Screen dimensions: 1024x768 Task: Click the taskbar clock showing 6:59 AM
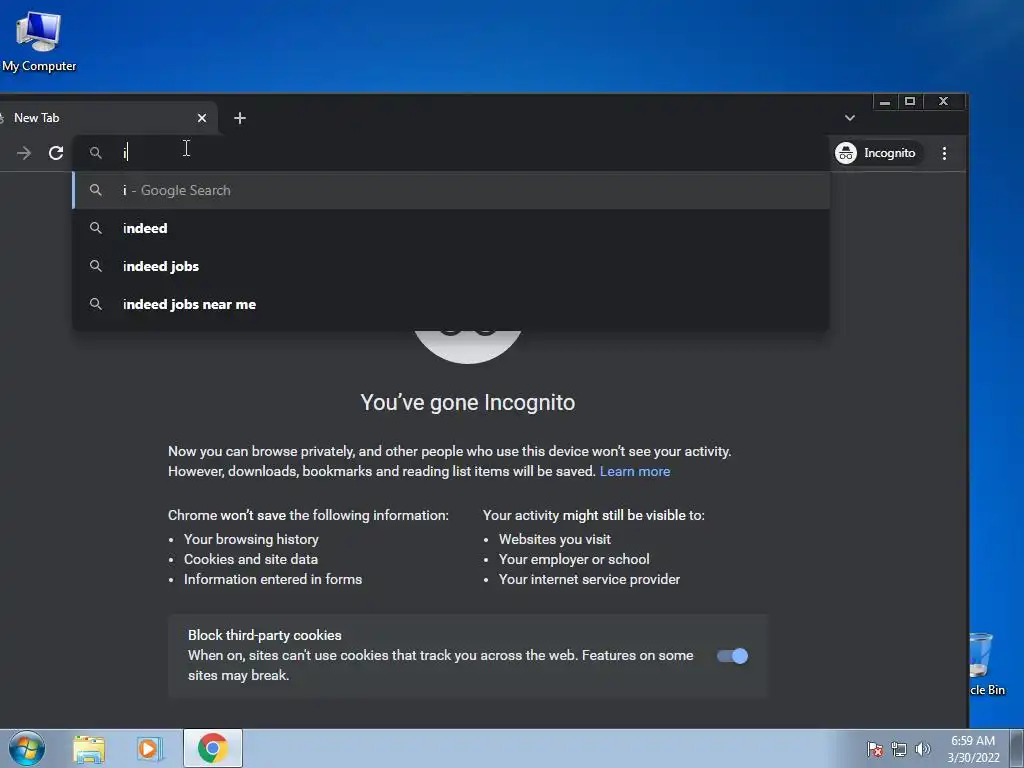click(973, 749)
